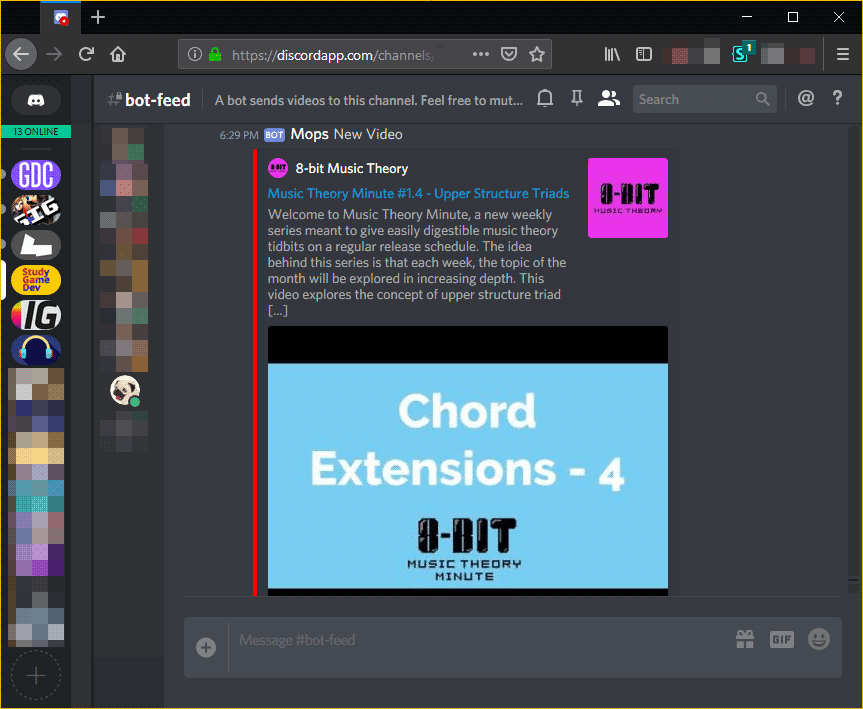Viewport: 863px width, 709px height.
Task: Expand the channel topic description
Action: 368,100
